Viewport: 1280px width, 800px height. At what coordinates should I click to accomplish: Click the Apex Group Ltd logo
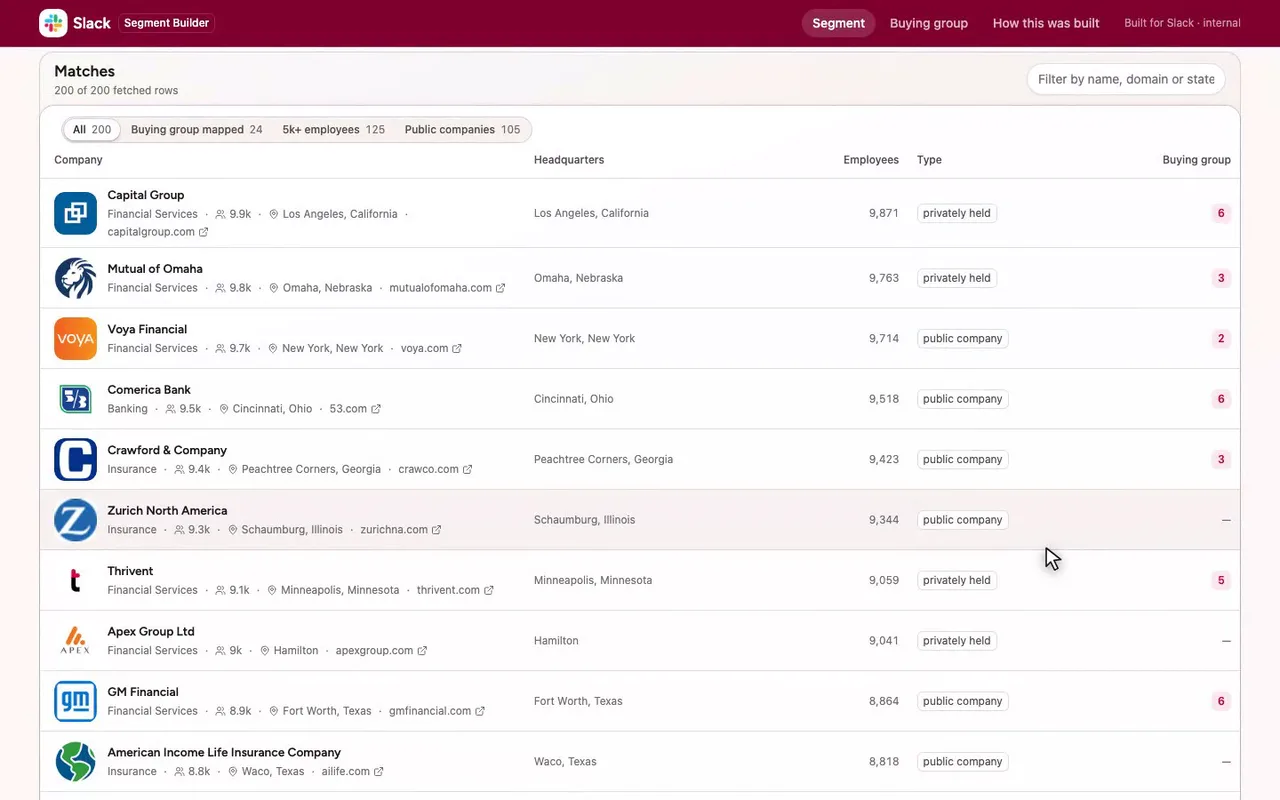[x=75, y=641]
